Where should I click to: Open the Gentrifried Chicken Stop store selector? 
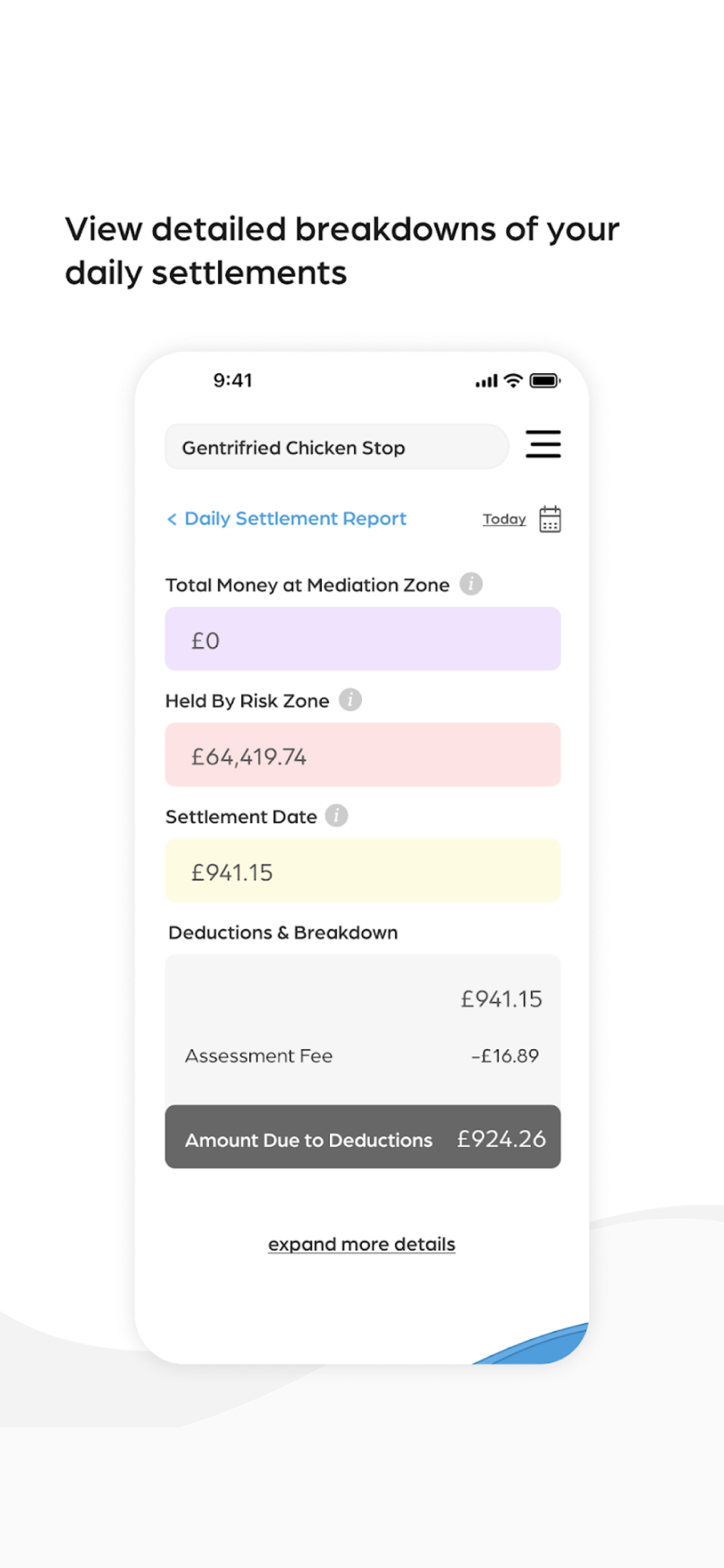click(x=336, y=447)
